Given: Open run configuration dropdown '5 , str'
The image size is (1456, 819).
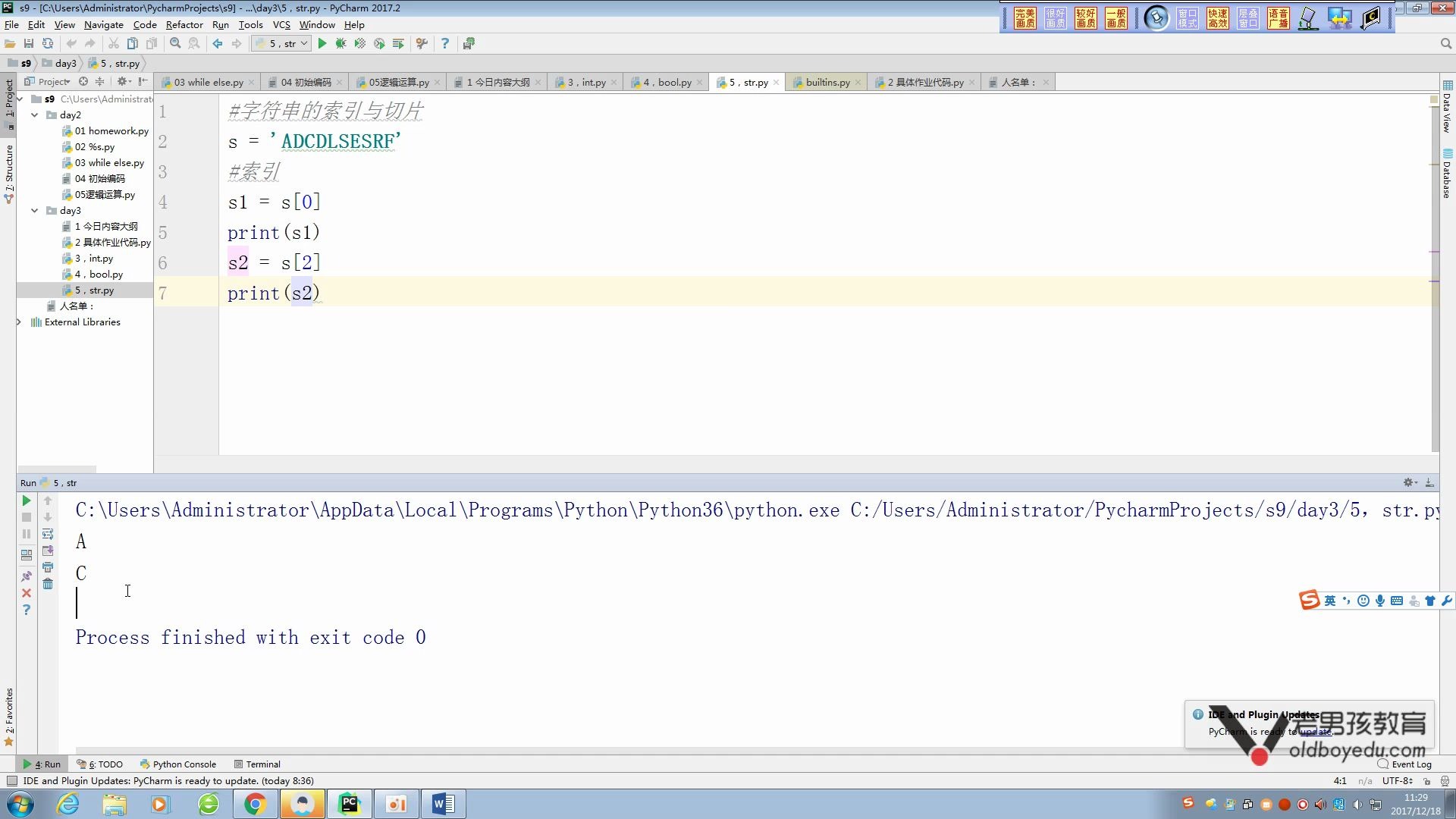Looking at the screenshot, I should point(281,44).
